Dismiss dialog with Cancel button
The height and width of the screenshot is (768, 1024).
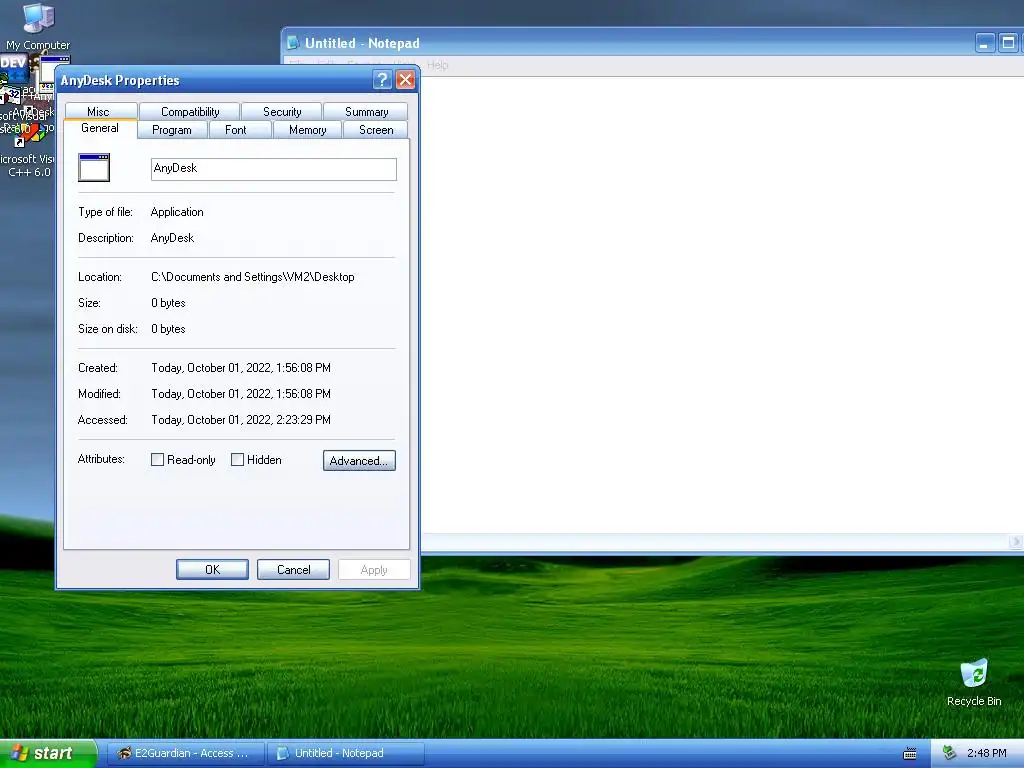coord(293,569)
